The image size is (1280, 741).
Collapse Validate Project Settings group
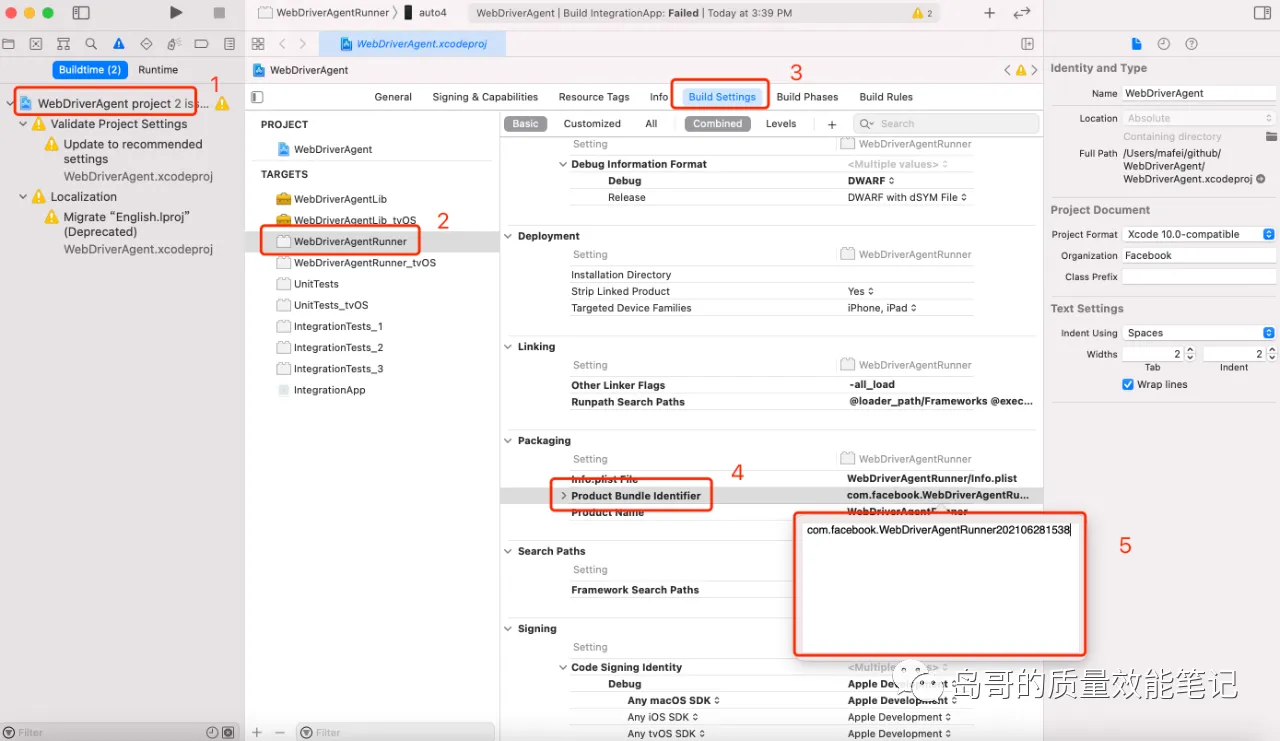point(23,124)
